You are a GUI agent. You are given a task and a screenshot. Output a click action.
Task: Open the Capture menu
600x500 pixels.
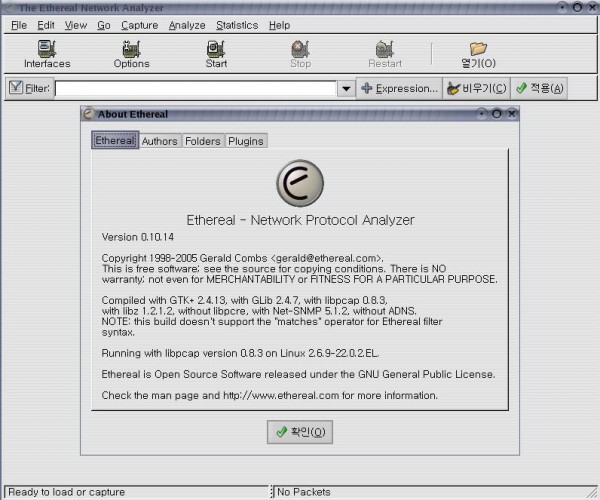[x=140, y=25]
